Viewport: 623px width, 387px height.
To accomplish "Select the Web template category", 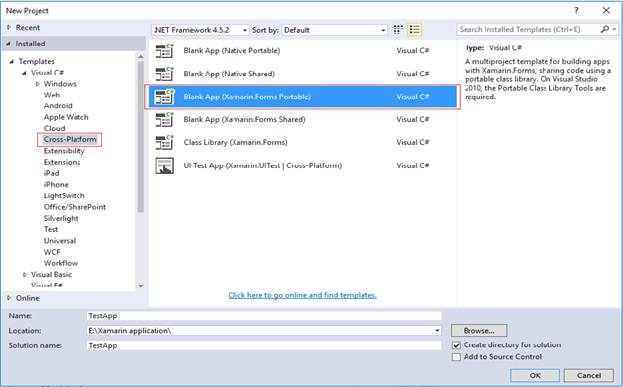I will 52,95.
